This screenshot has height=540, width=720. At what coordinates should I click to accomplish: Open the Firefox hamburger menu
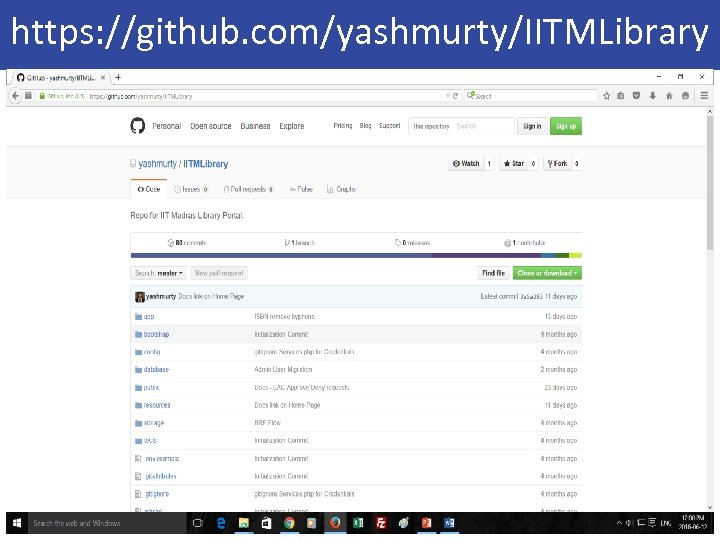click(x=704, y=96)
